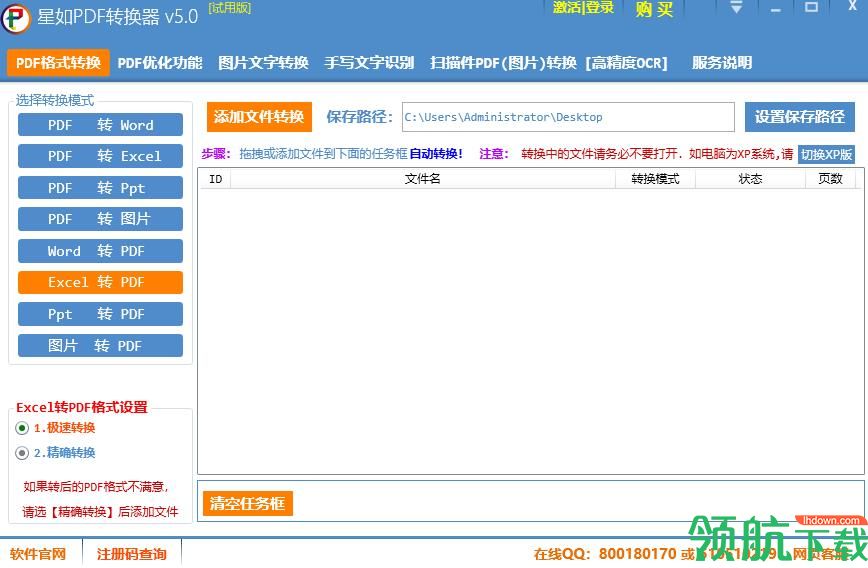
Task: Choose PDF 转 Excel mode
Action: (x=100, y=156)
